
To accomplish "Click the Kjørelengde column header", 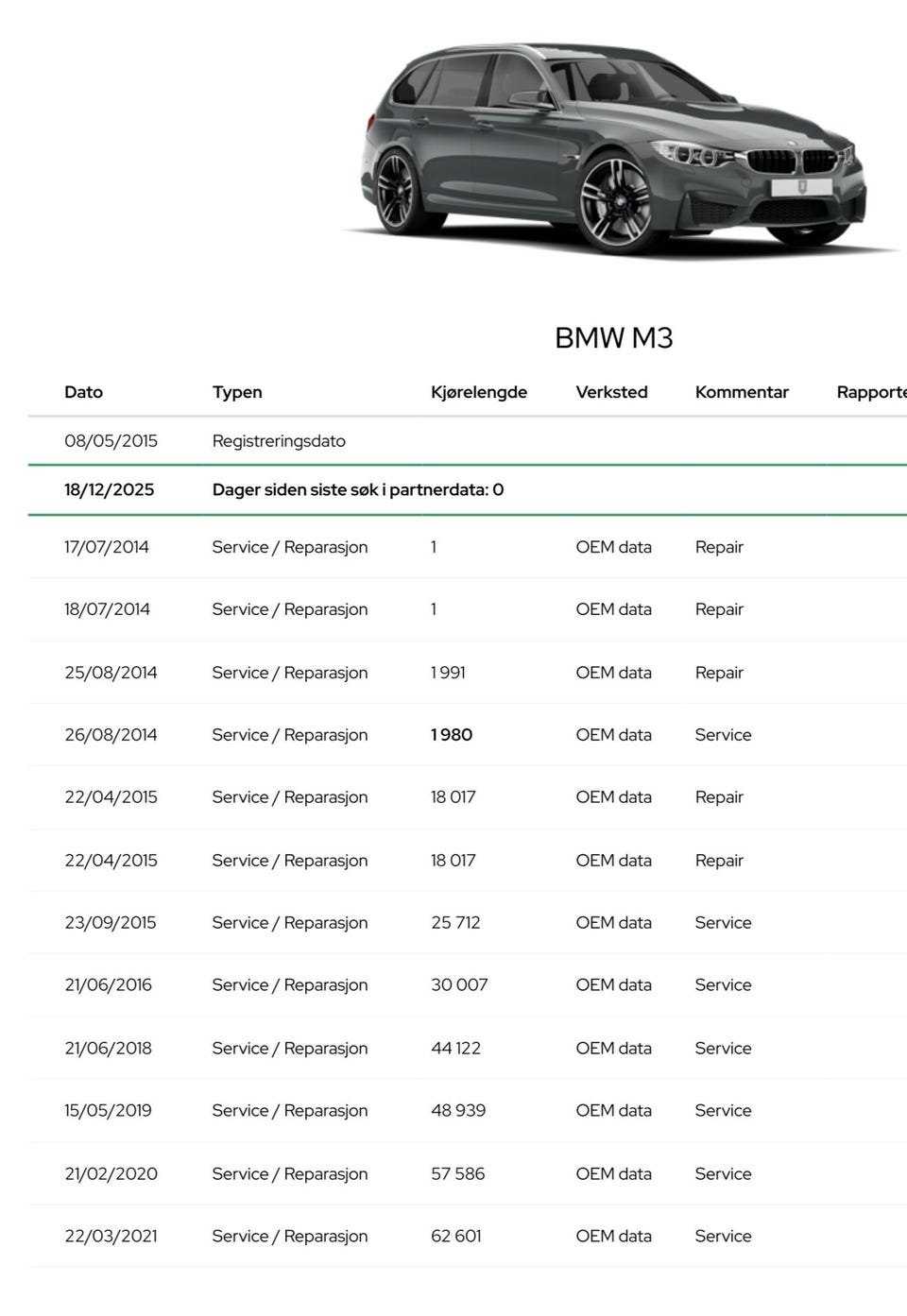I will click(479, 392).
